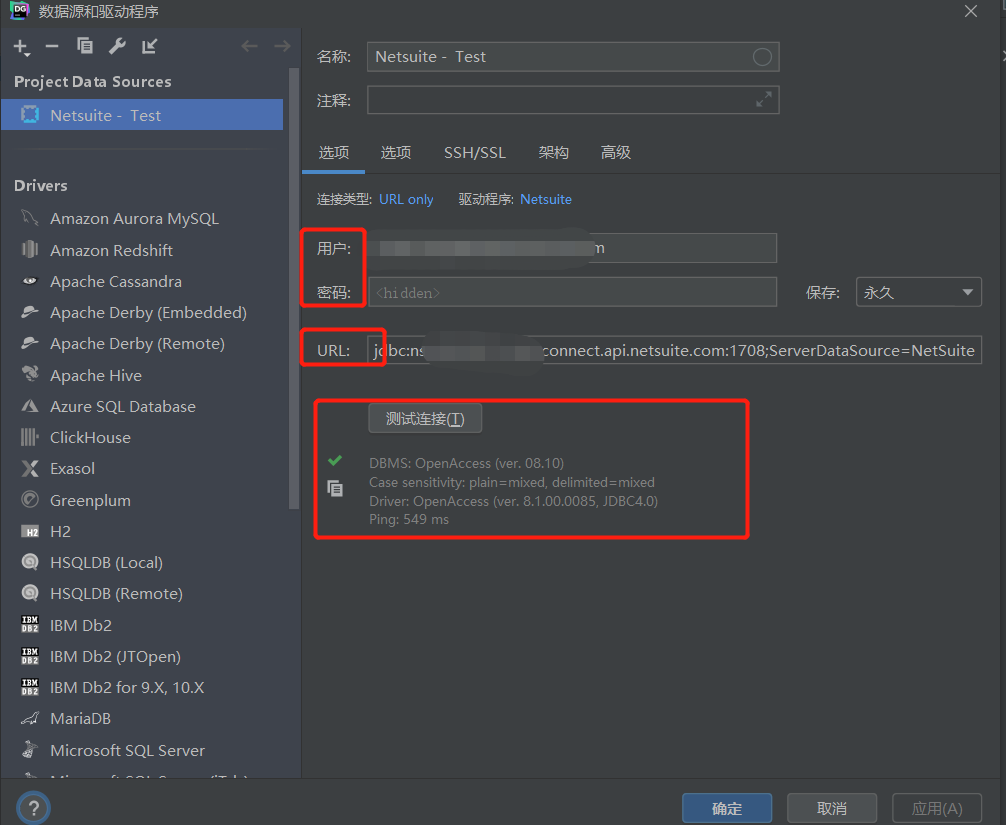Close the data sources dialog
This screenshot has width=1006, height=825.
[971, 12]
